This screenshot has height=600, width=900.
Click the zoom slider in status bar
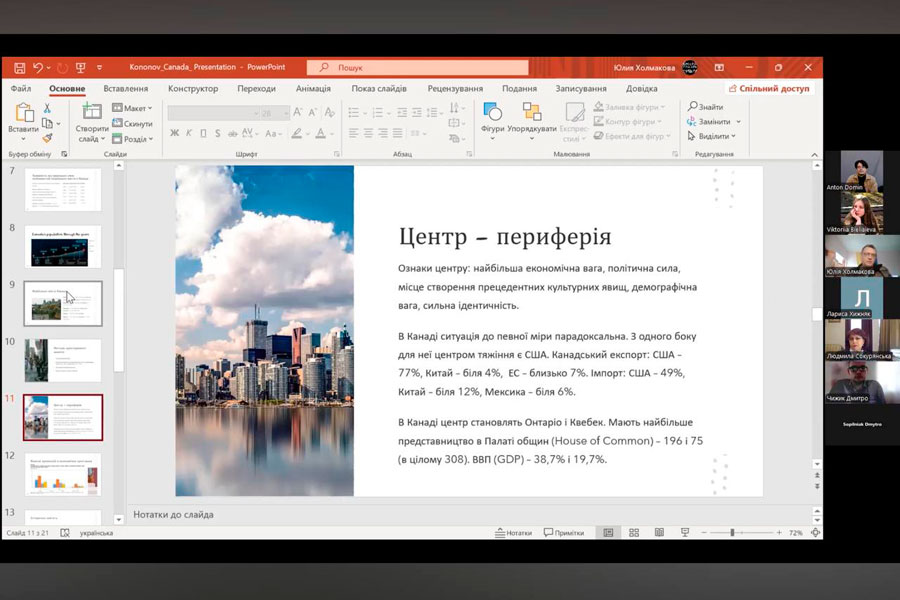pos(732,533)
